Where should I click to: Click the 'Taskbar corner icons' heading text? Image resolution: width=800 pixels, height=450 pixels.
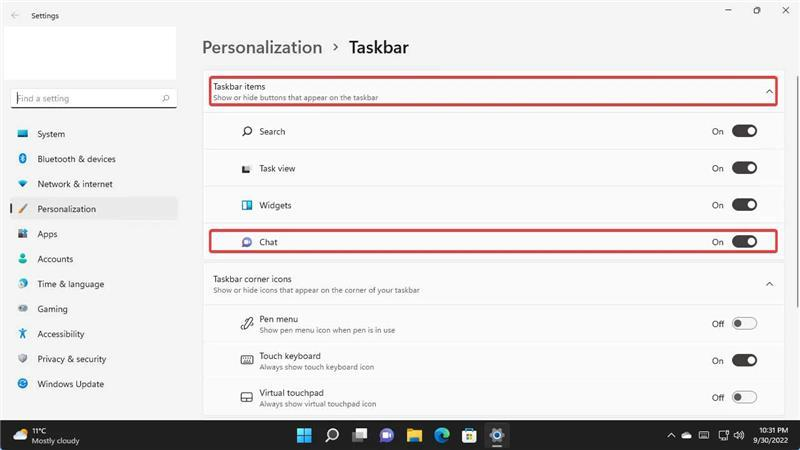252,279
